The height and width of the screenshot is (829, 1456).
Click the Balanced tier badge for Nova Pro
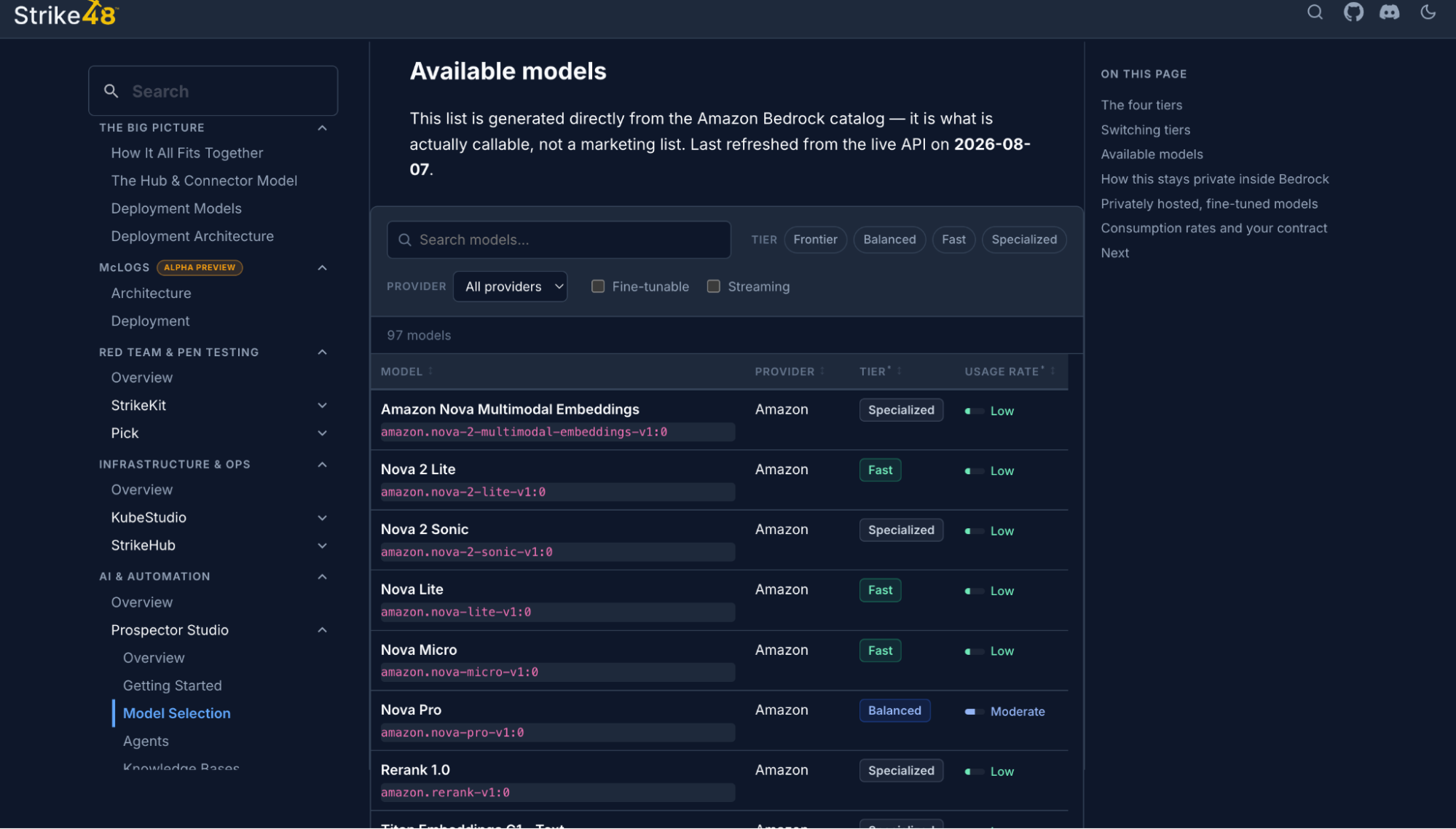point(894,711)
